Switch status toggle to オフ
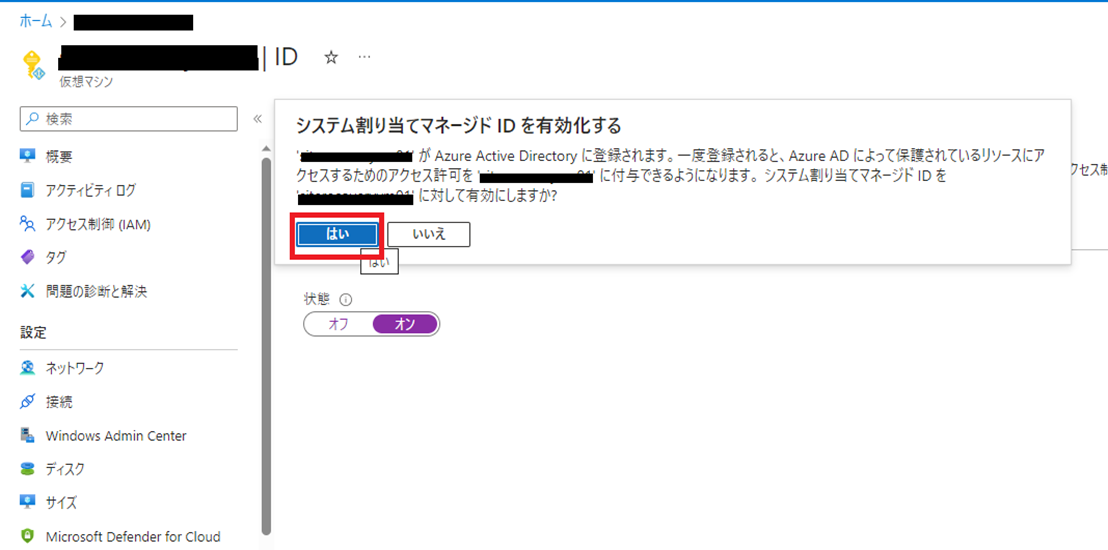The image size is (1108, 550). pyautogui.click(x=338, y=324)
